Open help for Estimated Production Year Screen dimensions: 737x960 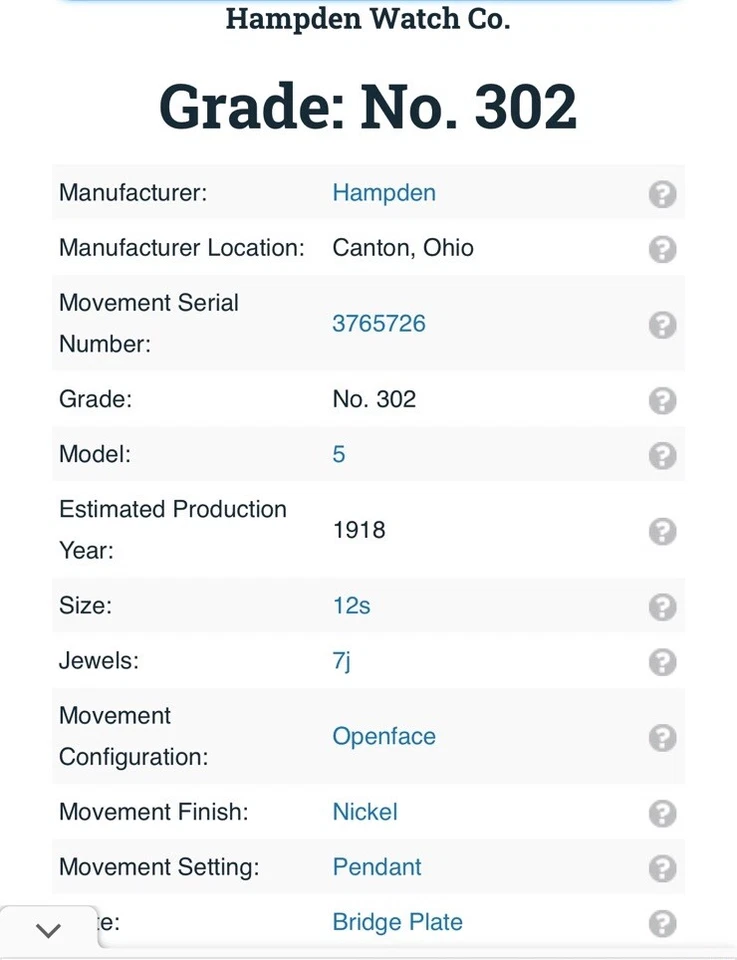click(x=662, y=530)
